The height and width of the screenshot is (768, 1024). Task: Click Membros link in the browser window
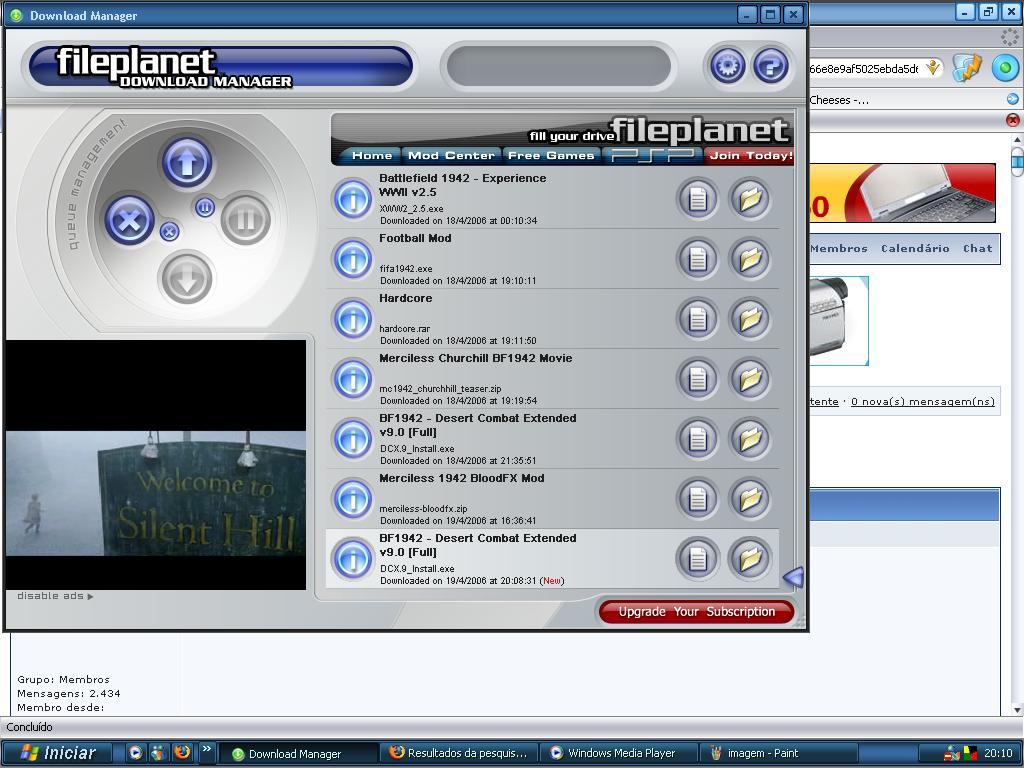[x=839, y=248]
